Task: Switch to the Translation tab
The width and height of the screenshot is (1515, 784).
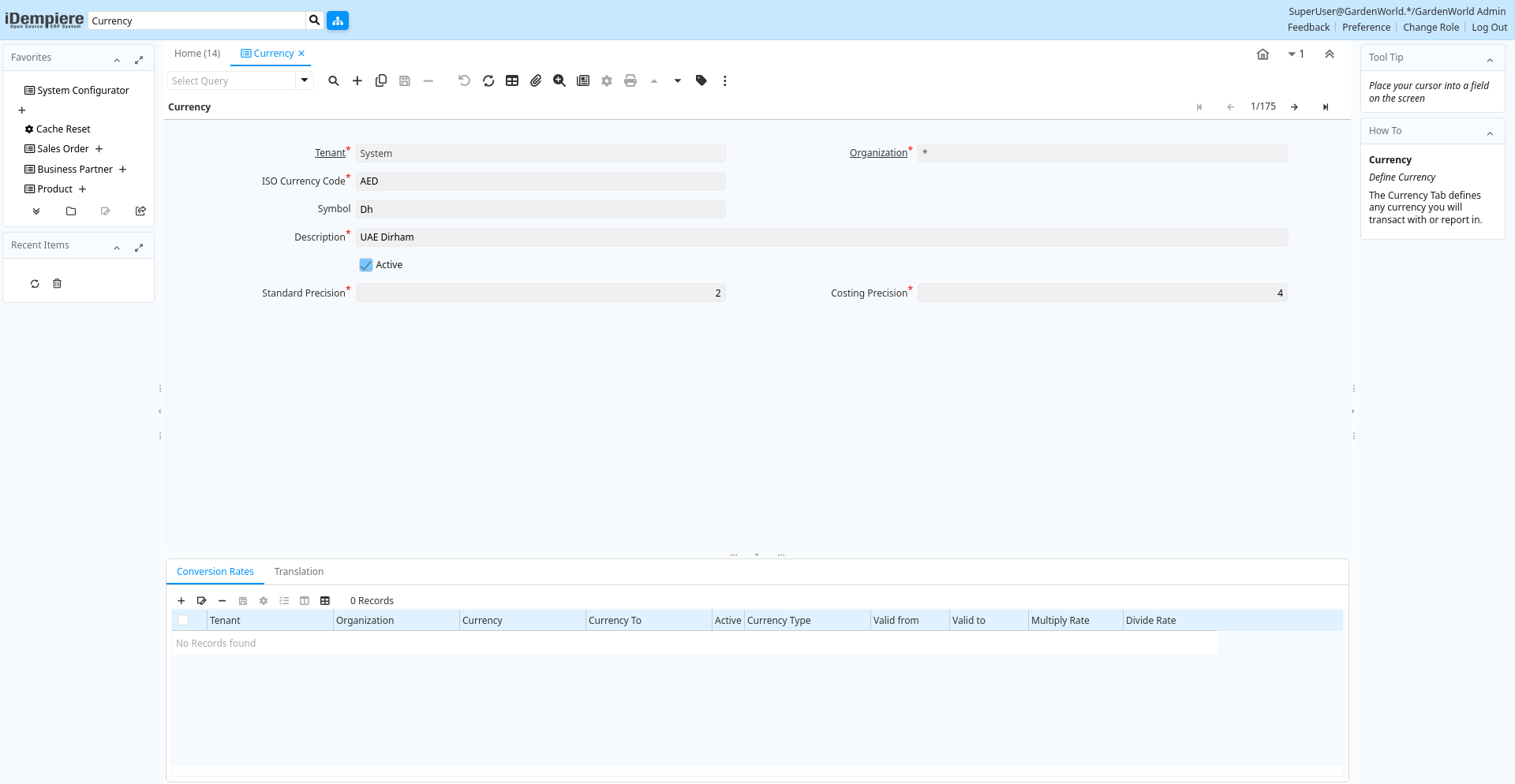Action: (298, 572)
